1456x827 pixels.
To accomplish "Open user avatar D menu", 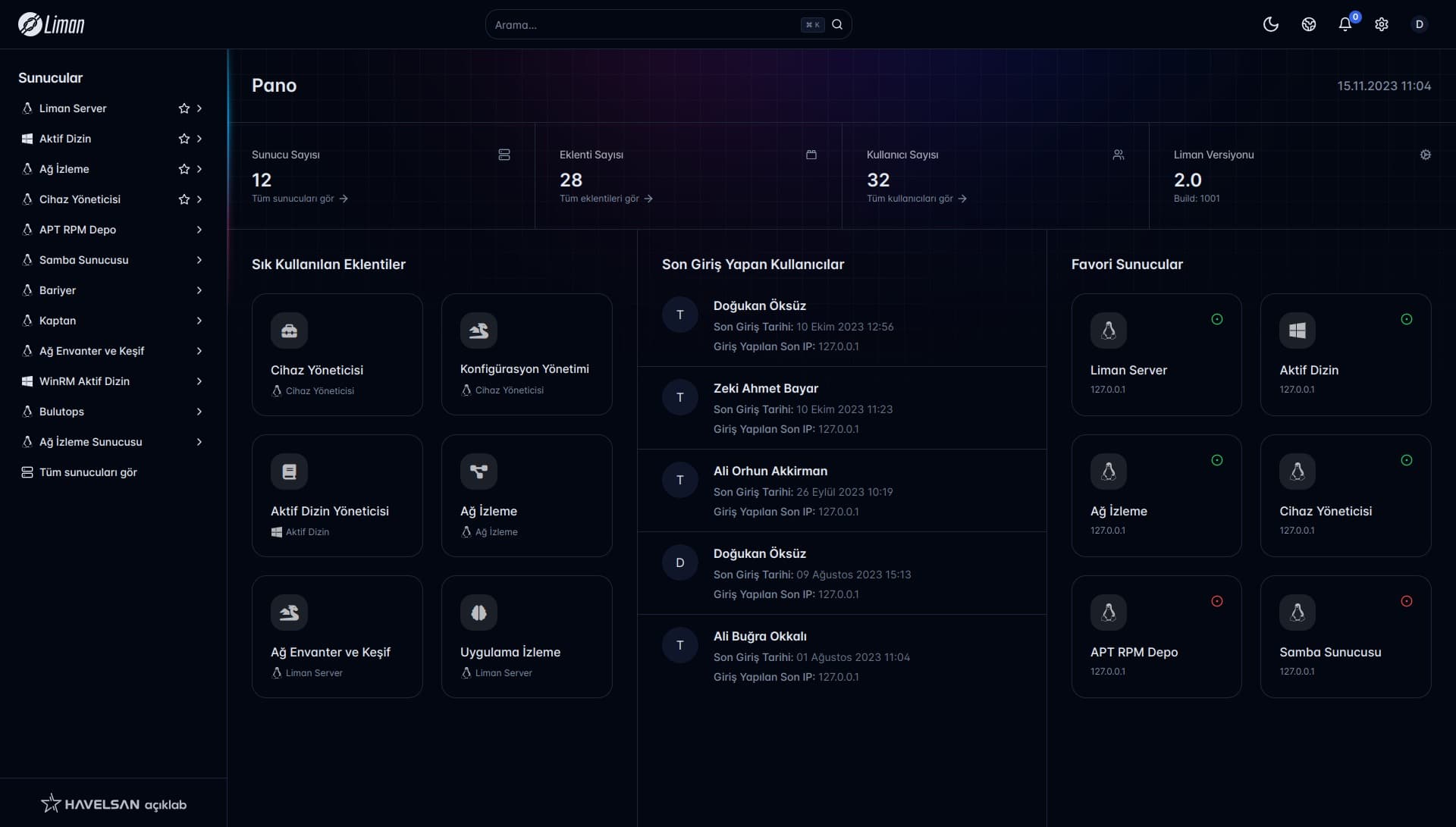I will click(1419, 24).
